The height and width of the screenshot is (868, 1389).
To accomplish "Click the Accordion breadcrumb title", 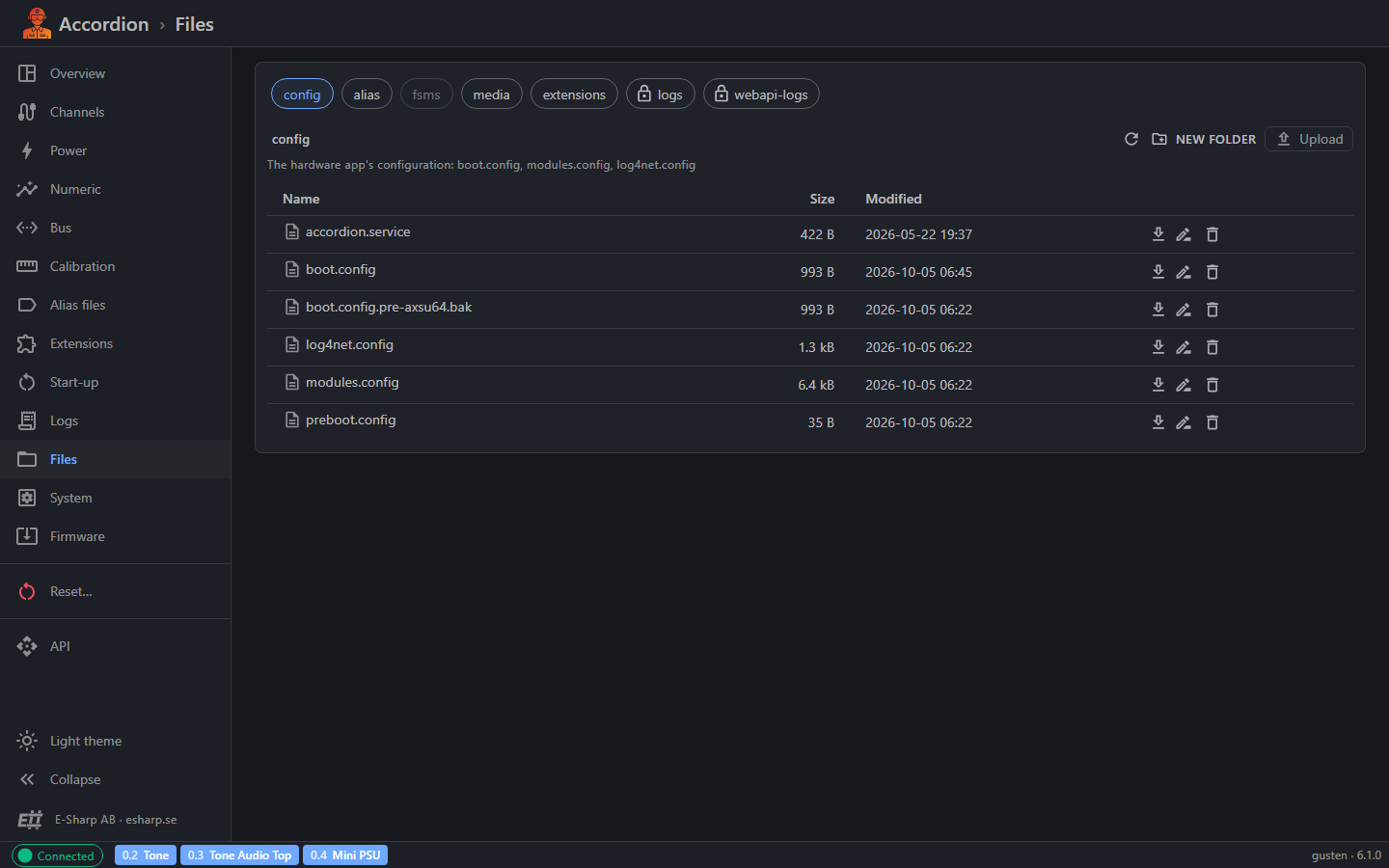I will pos(104,24).
